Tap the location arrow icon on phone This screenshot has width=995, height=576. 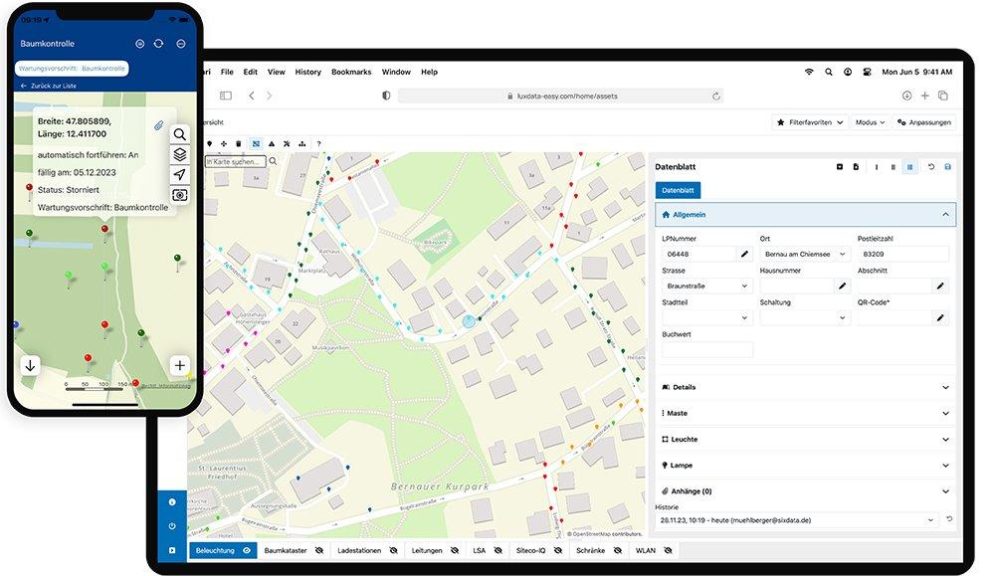[179, 175]
